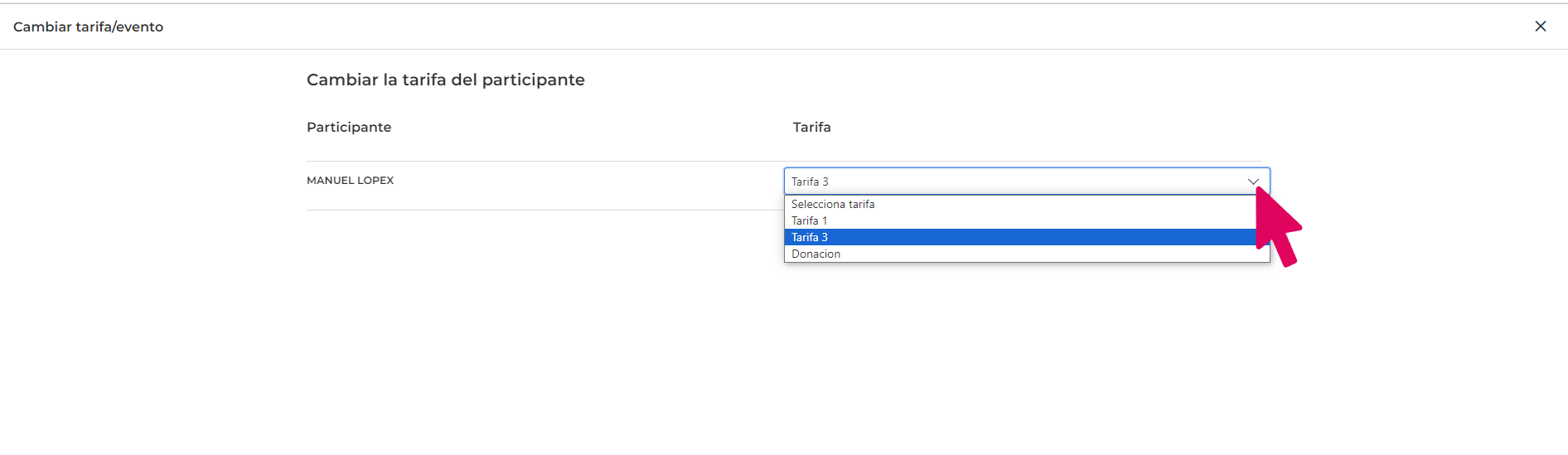Click the Participante column header
Image resolution: width=1568 pixels, height=455 pixels.
tap(349, 127)
